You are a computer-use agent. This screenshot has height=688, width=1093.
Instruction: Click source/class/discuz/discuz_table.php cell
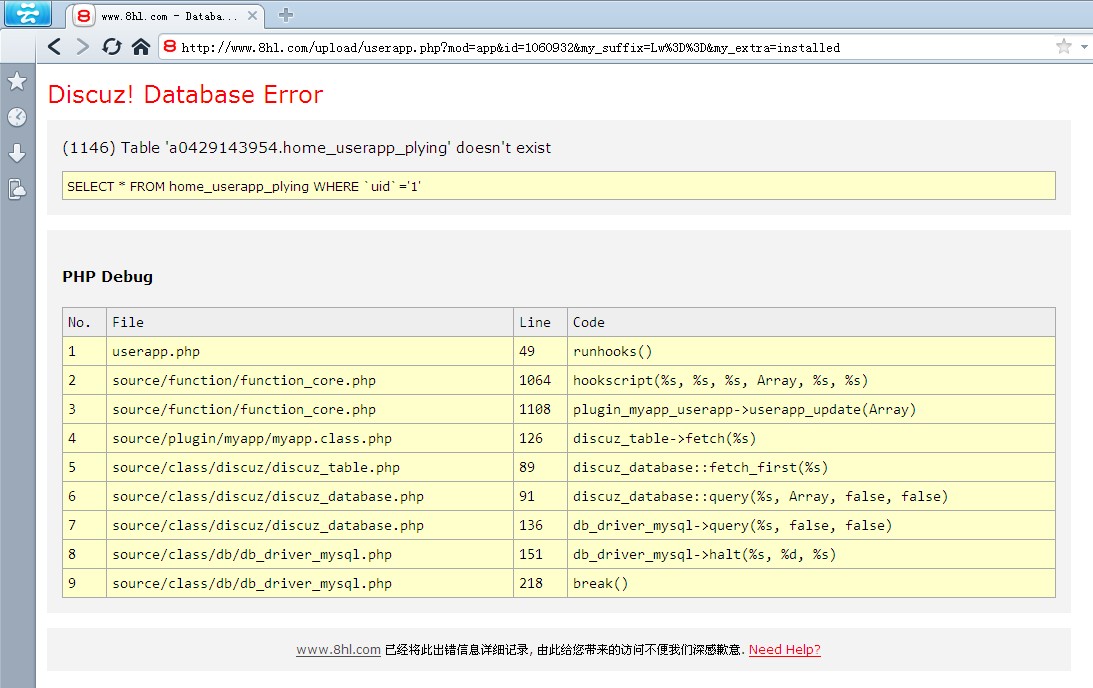(309, 468)
